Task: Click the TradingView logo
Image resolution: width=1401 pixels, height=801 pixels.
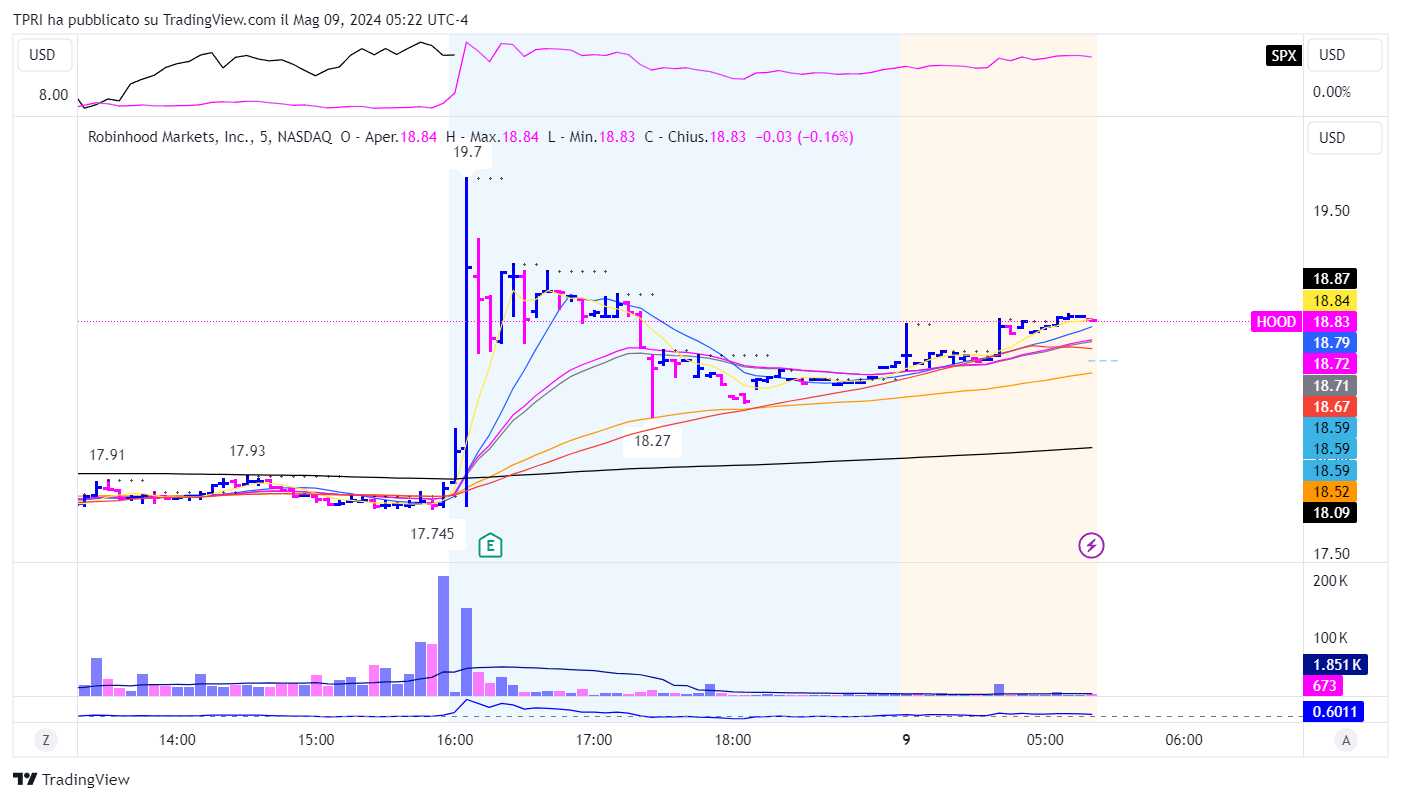Action: [71, 780]
